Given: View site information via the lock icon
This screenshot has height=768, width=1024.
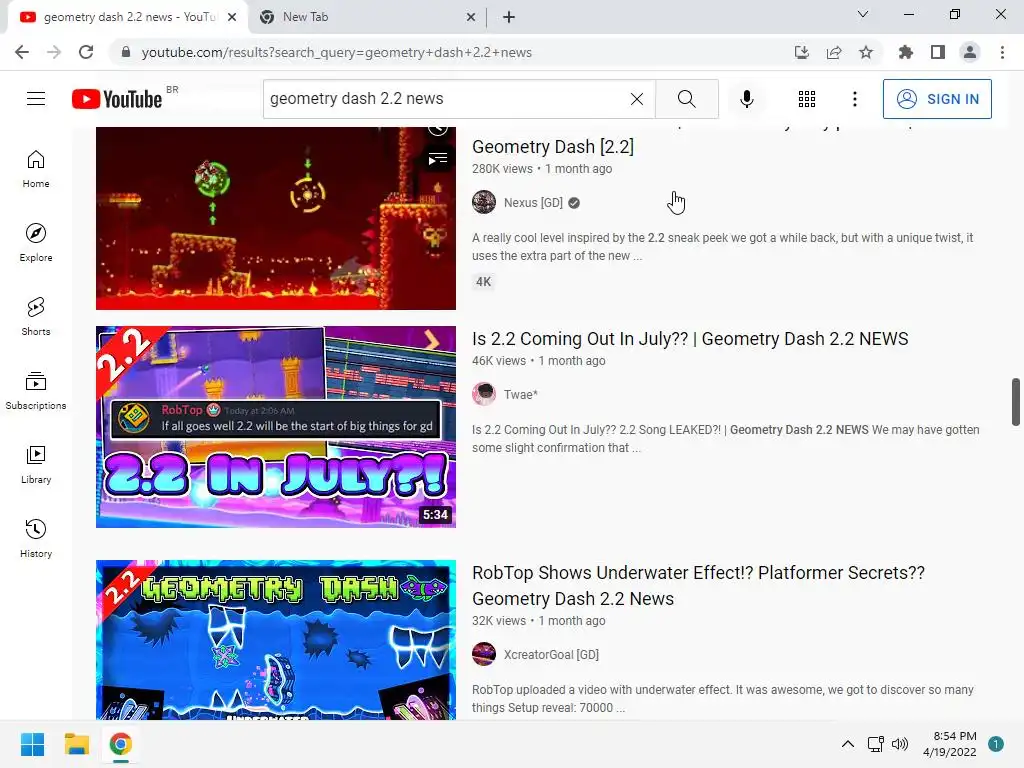Looking at the screenshot, I should point(126,52).
